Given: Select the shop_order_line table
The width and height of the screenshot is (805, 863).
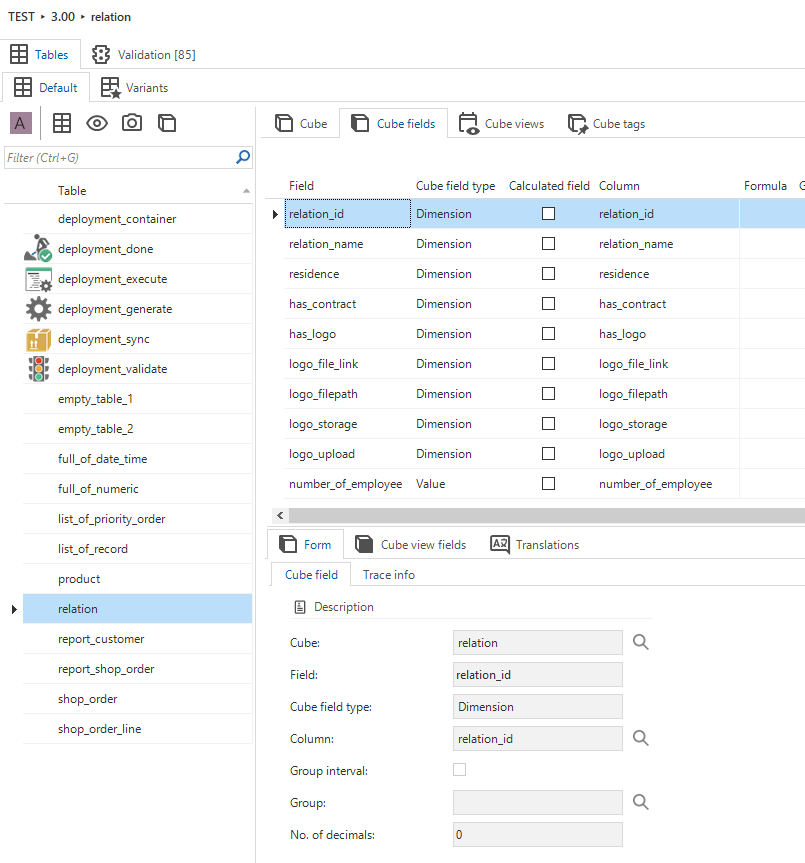Looking at the screenshot, I should click(138, 729).
